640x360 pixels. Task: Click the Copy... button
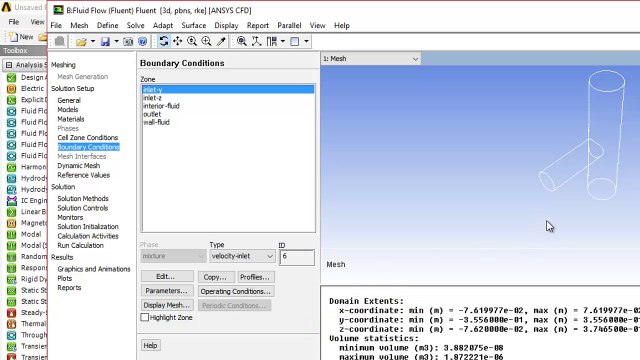[216, 277]
